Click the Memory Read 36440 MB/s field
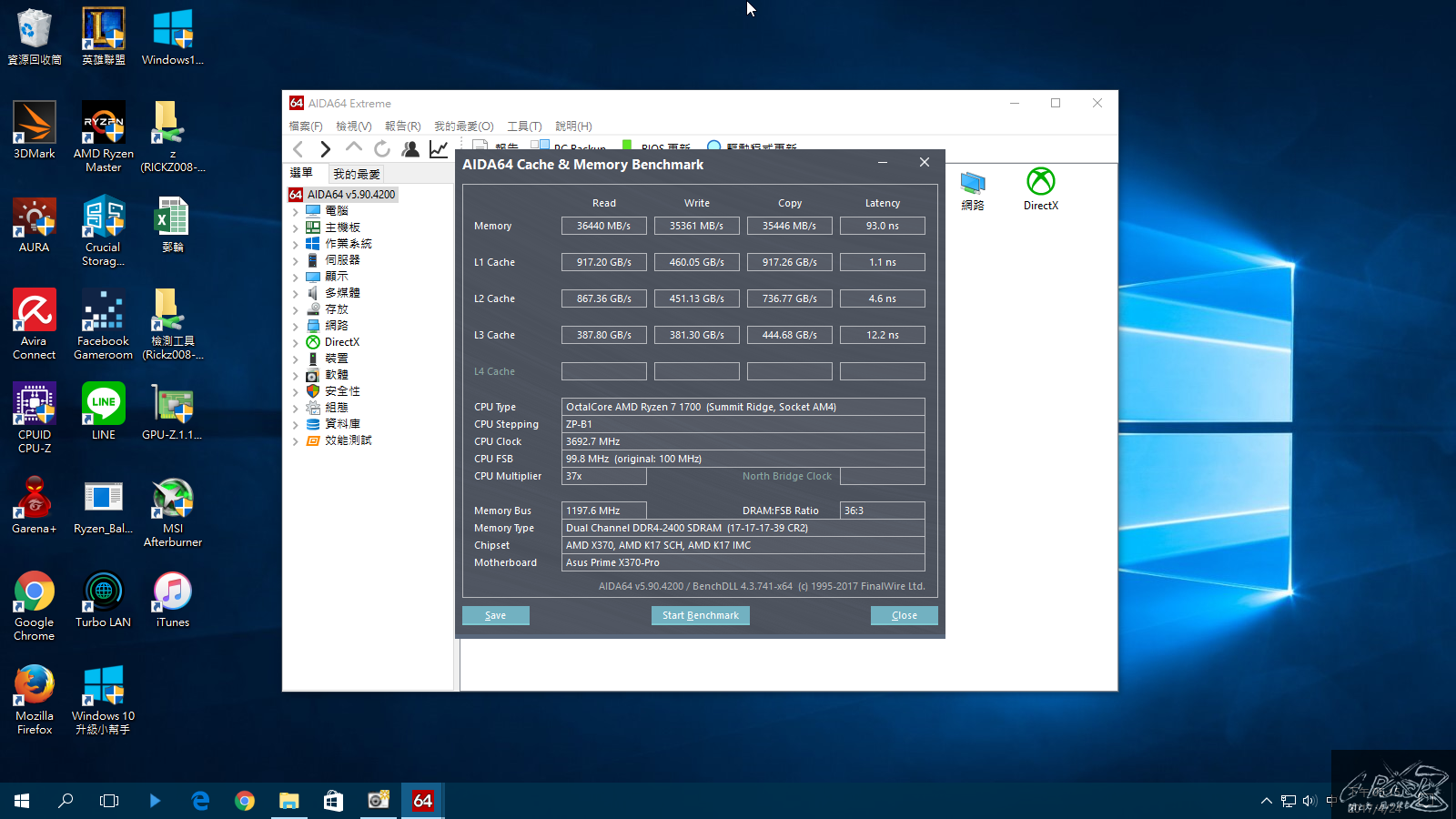 click(604, 226)
